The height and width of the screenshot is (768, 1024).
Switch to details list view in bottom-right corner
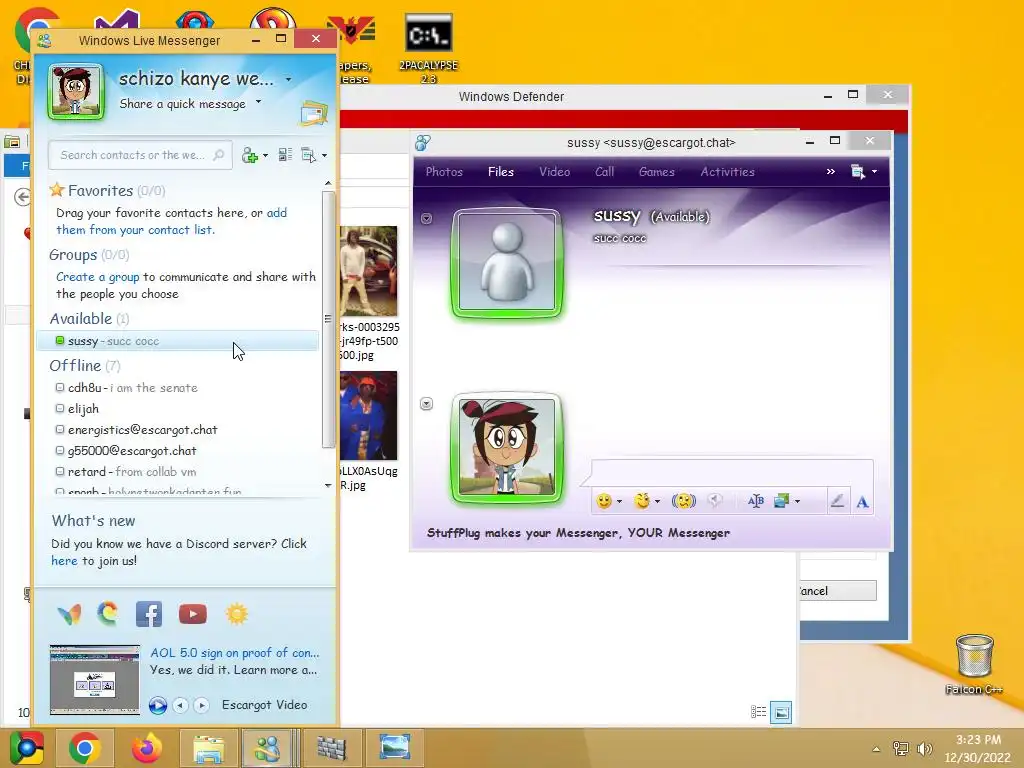click(758, 712)
